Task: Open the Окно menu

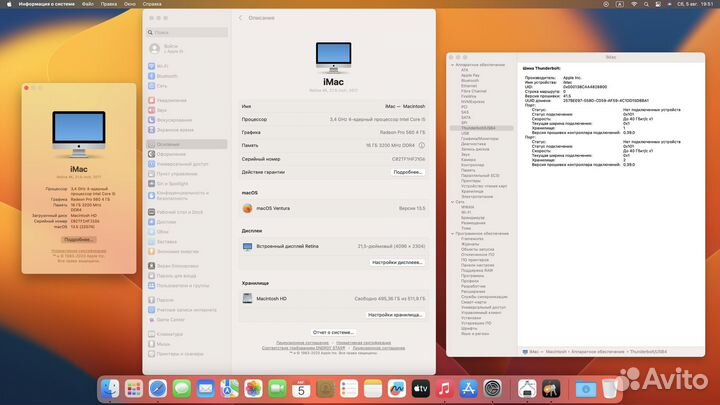Action: (129, 4)
